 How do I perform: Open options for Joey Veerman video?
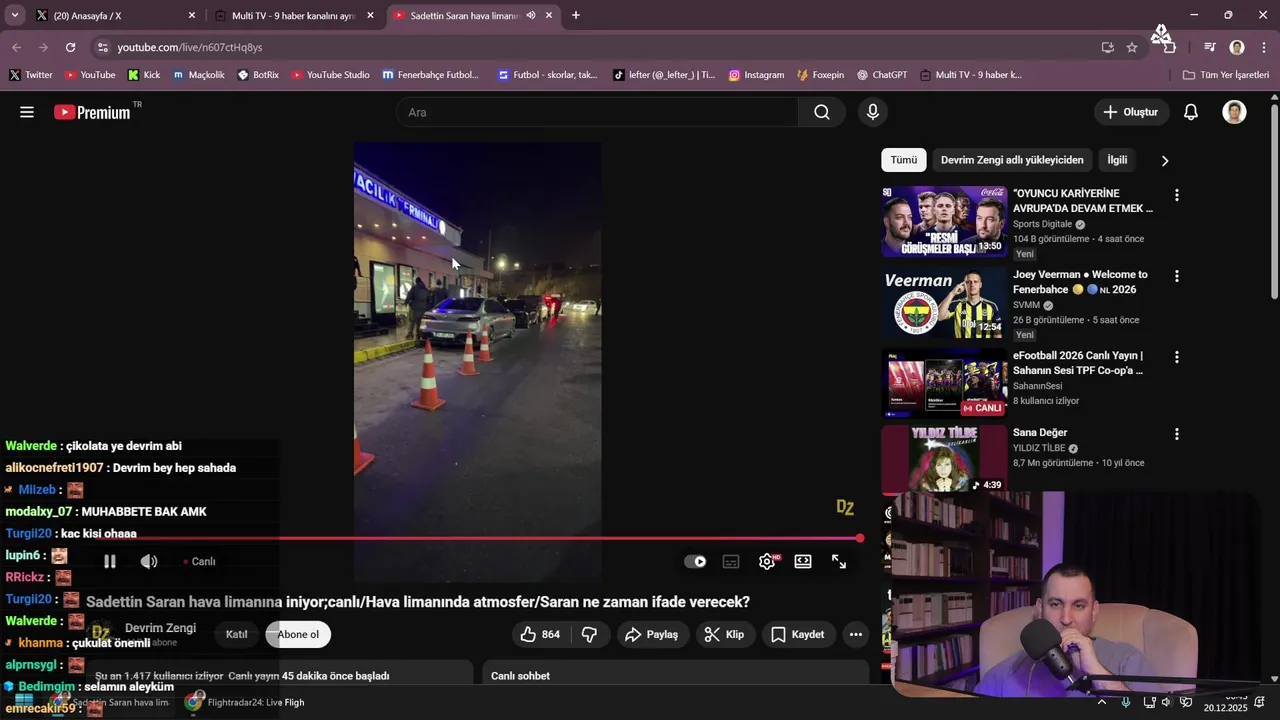coord(1176,276)
